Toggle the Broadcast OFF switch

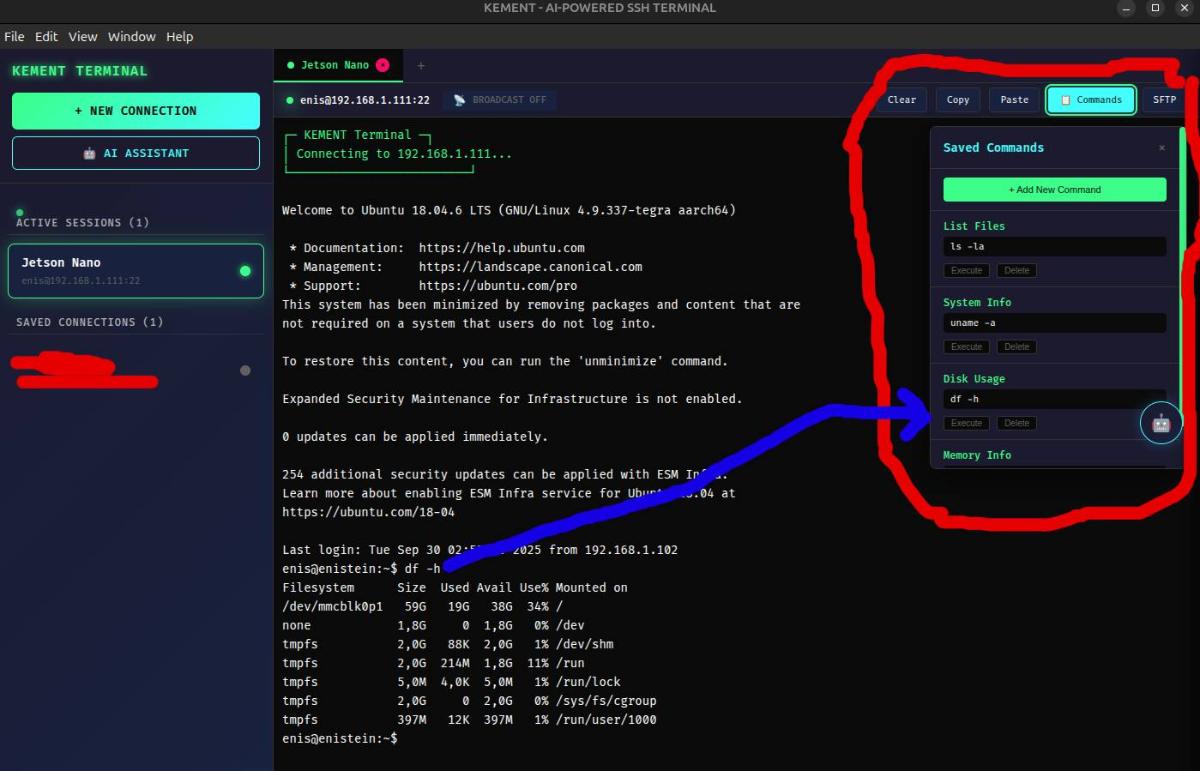click(500, 100)
